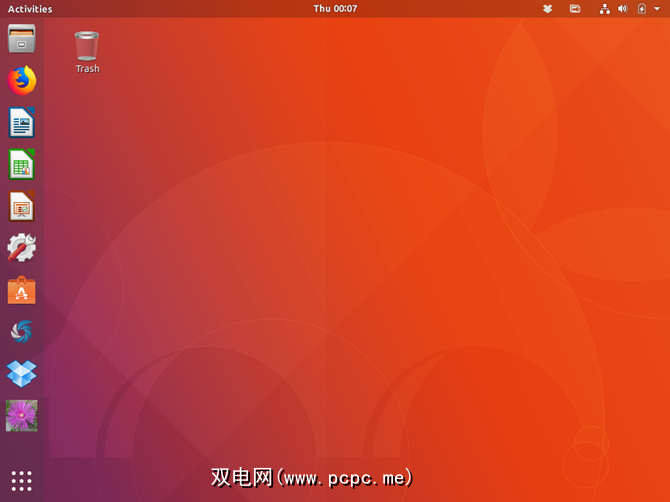Launch Firefox from the dock

pyautogui.click(x=21, y=81)
